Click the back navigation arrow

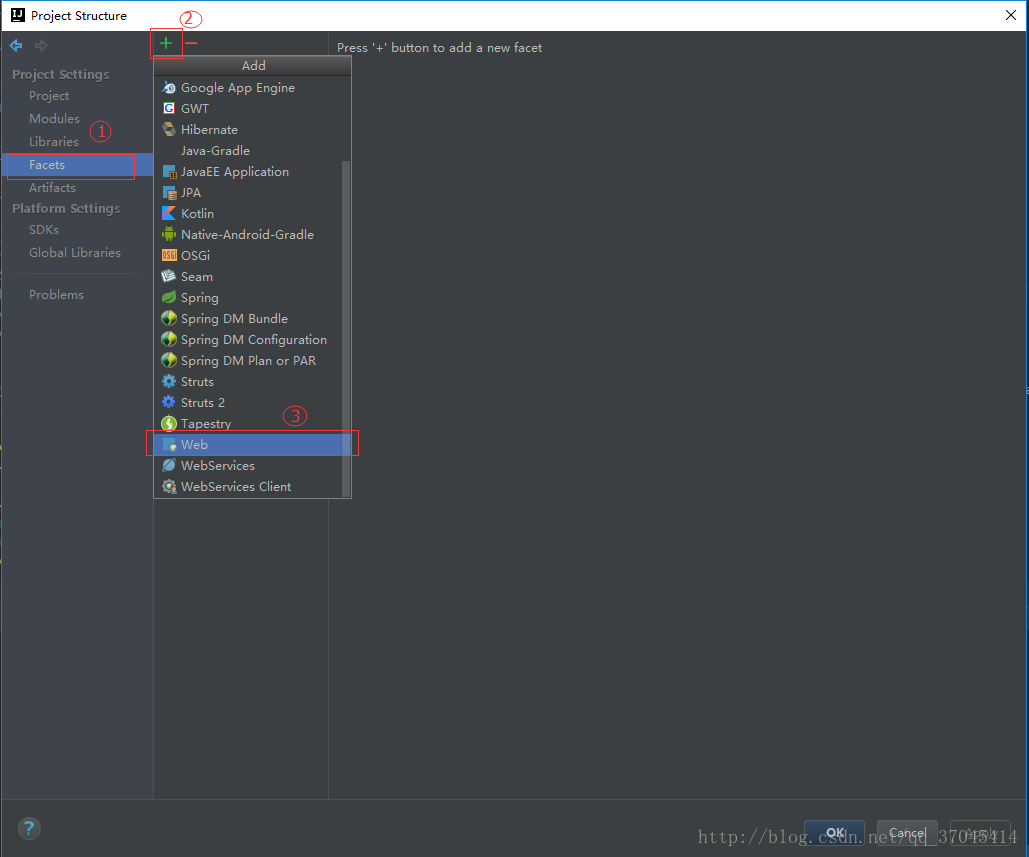pyautogui.click(x=16, y=45)
